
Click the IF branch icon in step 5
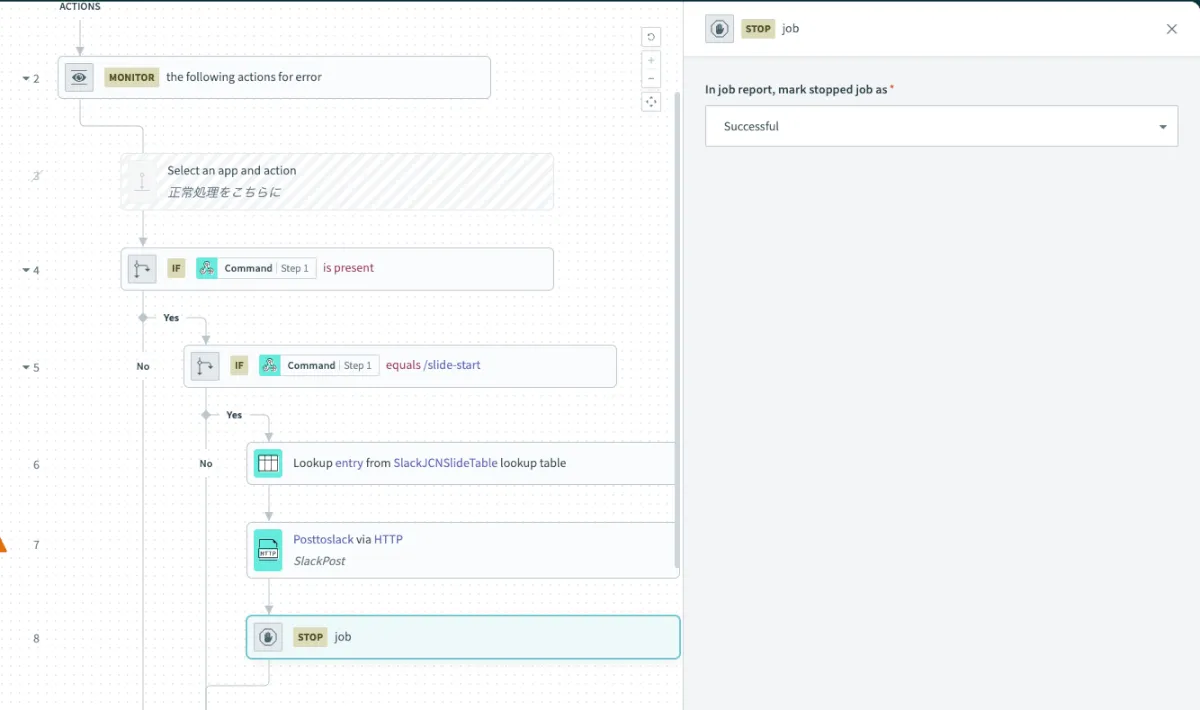tap(206, 366)
